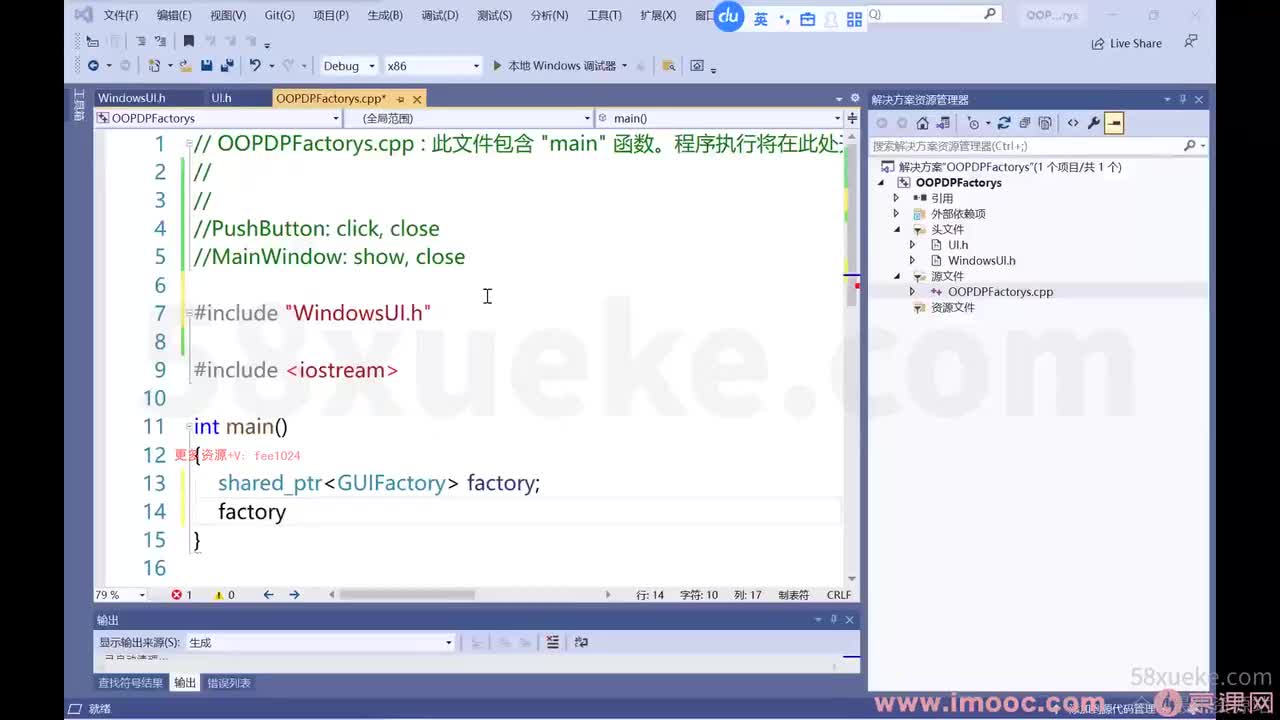Image resolution: width=1280 pixels, height=720 pixels.
Task: Click Solution Explorer pending changes filter icon
Action: pyautogui.click(x=972, y=123)
